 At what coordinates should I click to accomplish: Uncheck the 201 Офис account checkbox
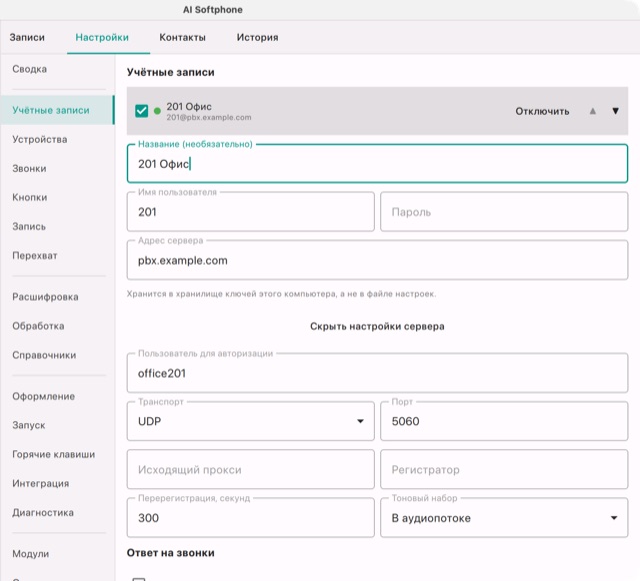(142, 111)
